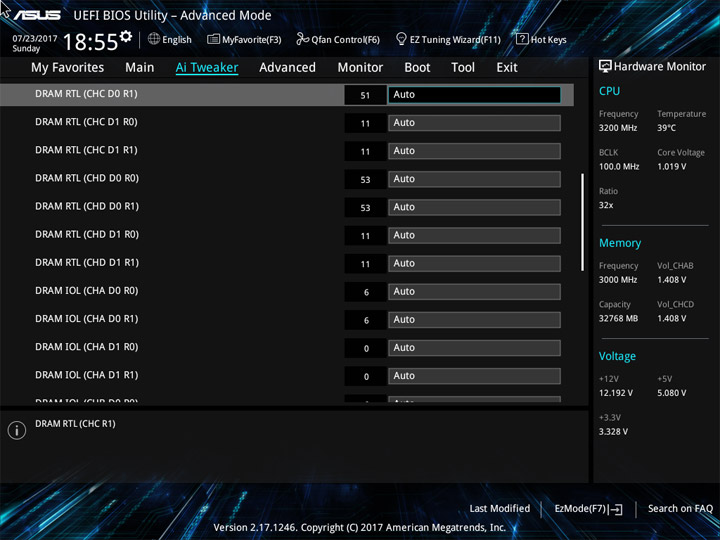
Task: Click the +5V 5.080 V reading
Action: [671, 393]
